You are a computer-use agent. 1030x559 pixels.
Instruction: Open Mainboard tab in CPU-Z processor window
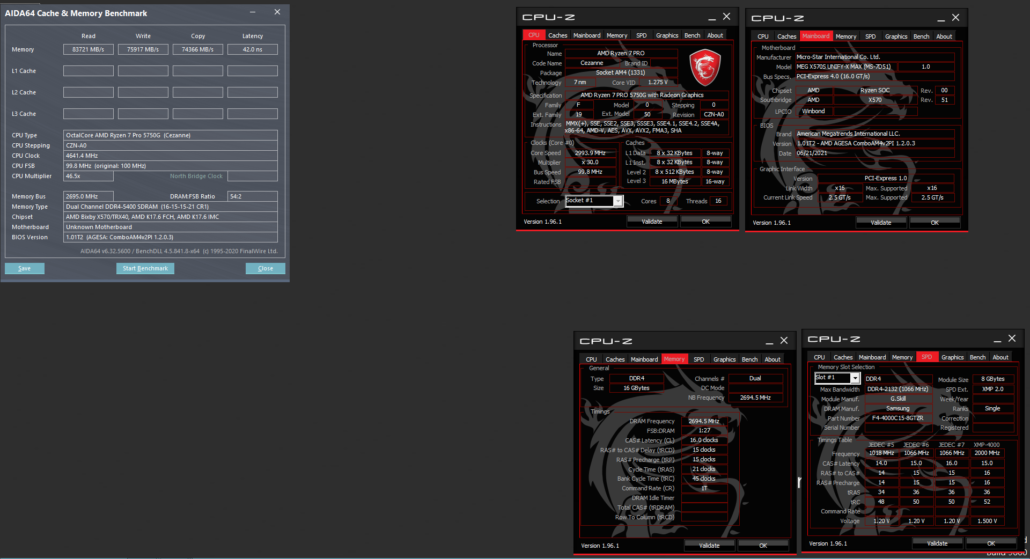587,35
